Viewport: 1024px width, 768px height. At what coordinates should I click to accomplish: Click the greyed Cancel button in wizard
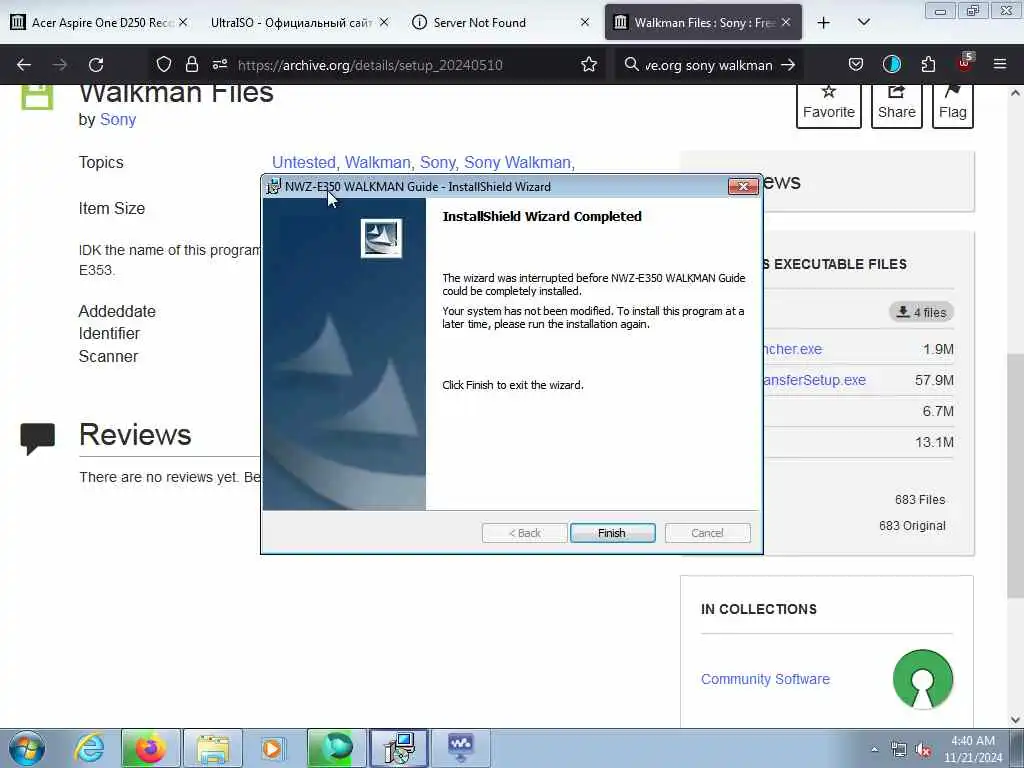click(707, 533)
